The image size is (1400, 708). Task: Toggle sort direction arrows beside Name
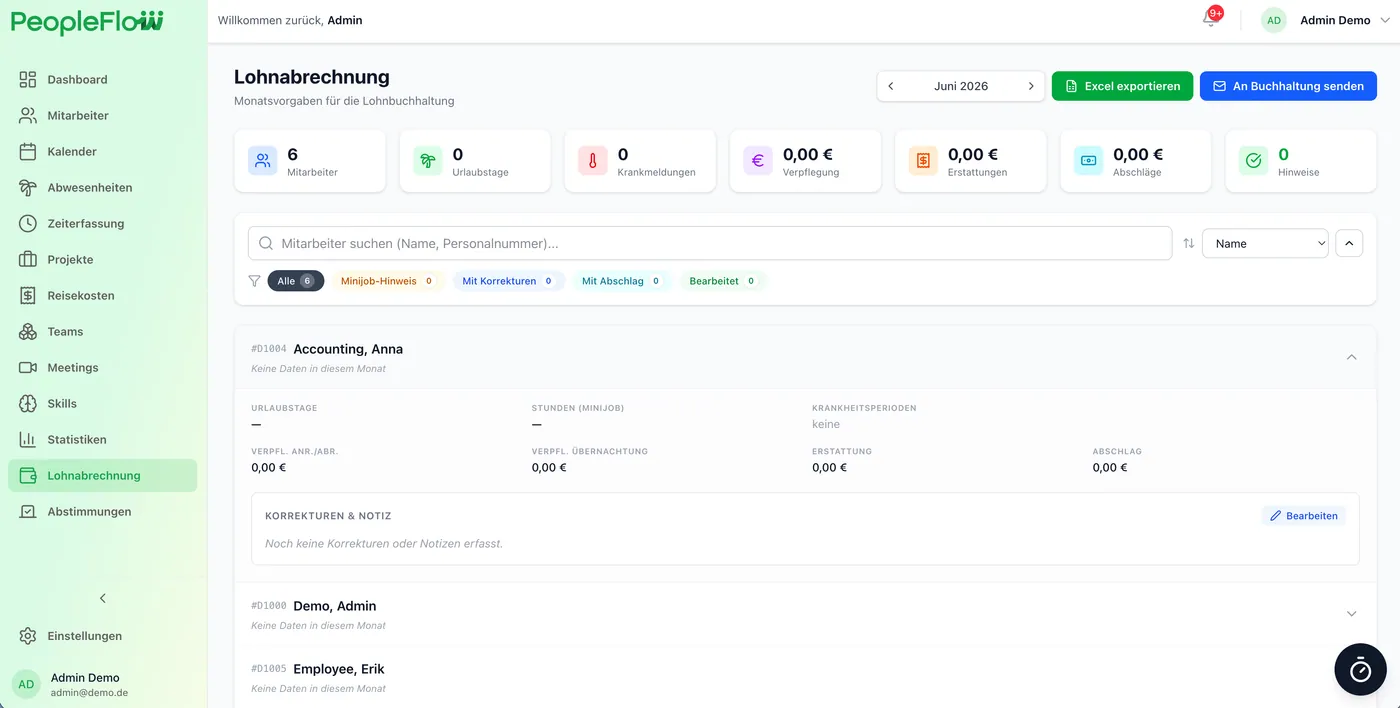1188,243
